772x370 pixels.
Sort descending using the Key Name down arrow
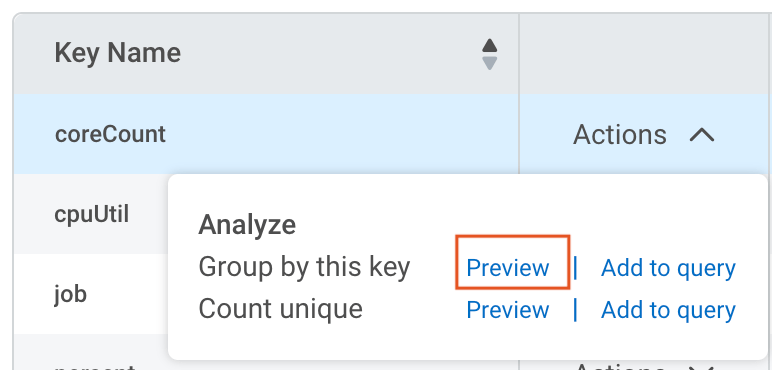coord(489,63)
